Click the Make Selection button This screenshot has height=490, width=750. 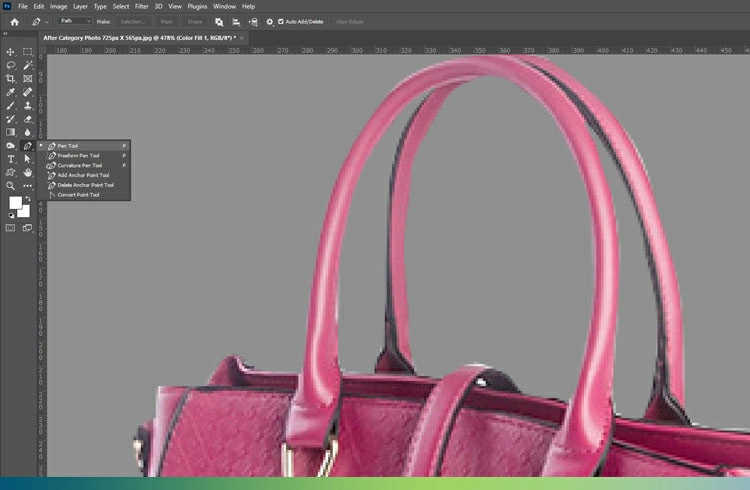(x=132, y=22)
